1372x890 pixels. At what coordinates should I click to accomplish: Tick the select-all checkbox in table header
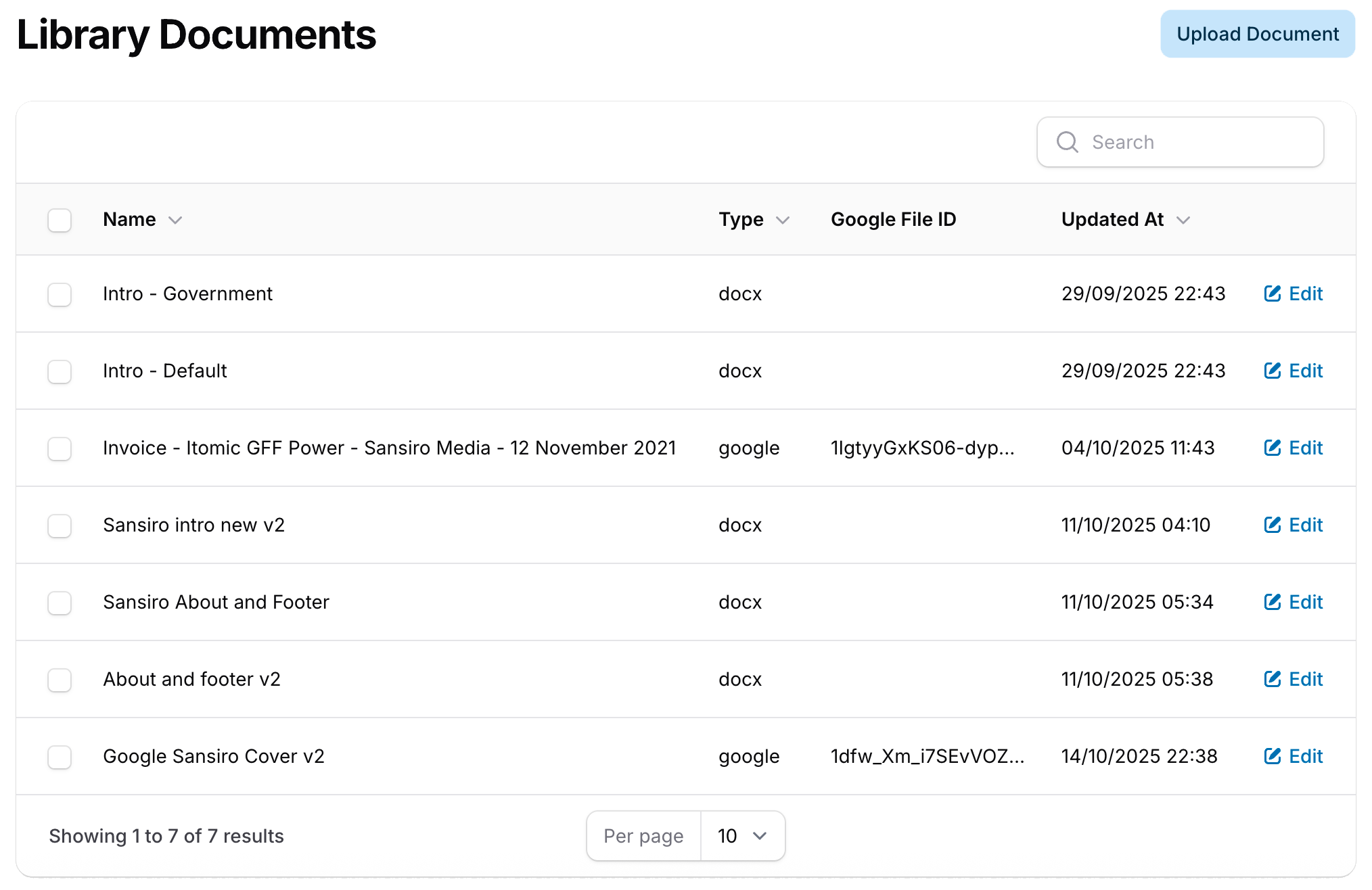pos(60,220)
